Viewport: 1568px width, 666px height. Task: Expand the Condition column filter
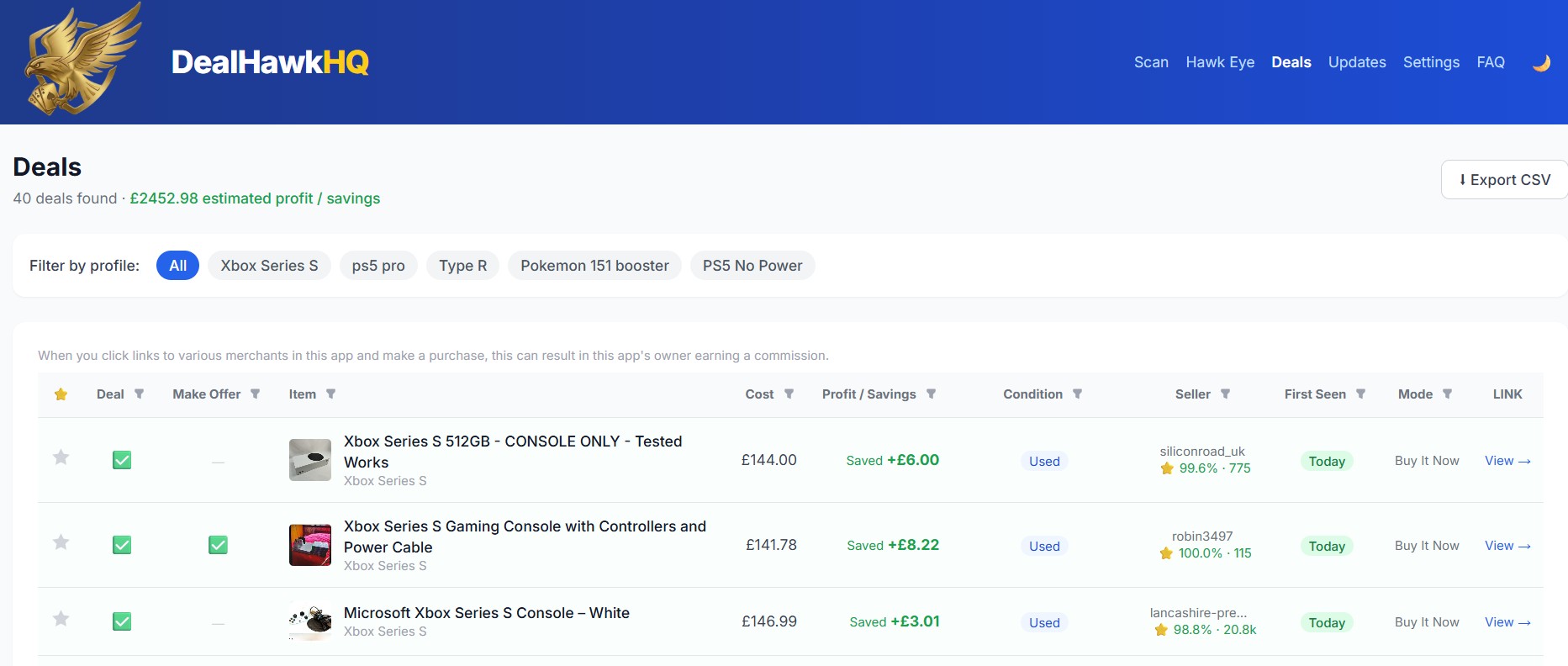[1077, 394]
